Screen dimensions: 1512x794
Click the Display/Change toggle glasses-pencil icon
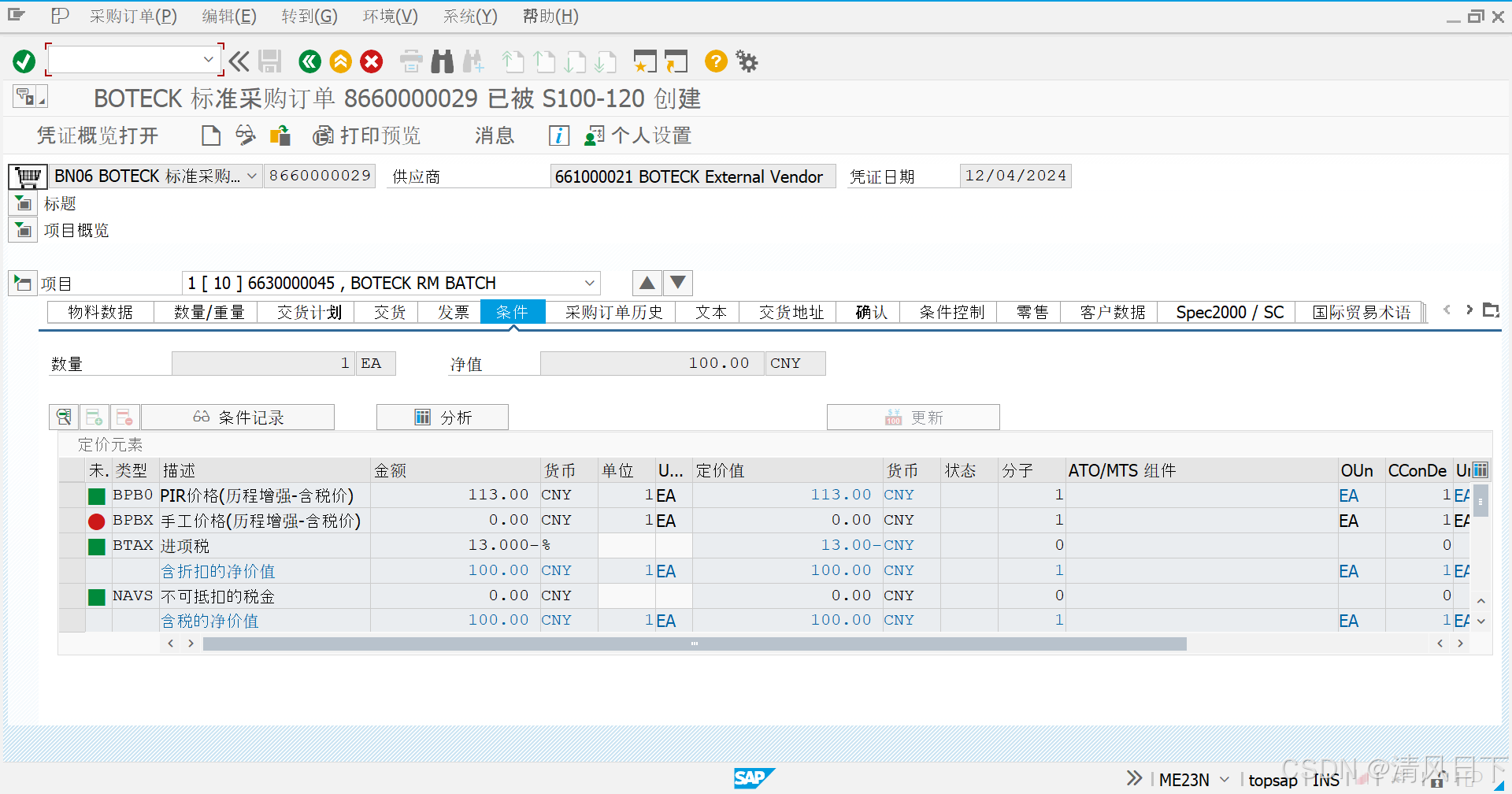tap(245, 135)
